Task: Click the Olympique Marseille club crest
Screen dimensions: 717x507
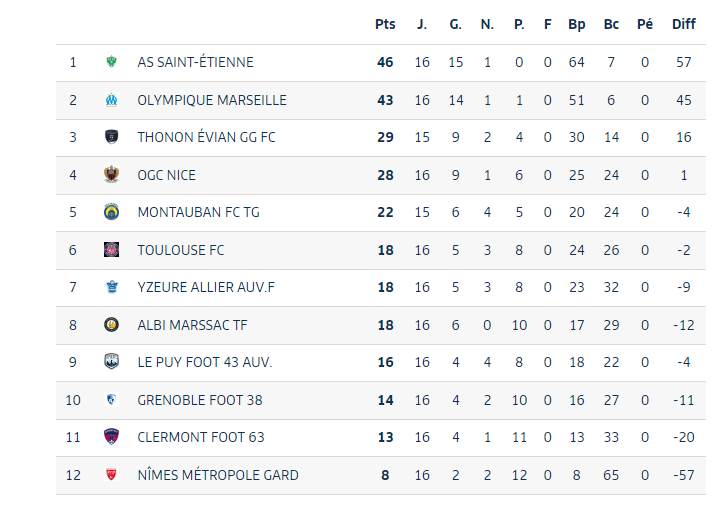Action: point(111,100)
